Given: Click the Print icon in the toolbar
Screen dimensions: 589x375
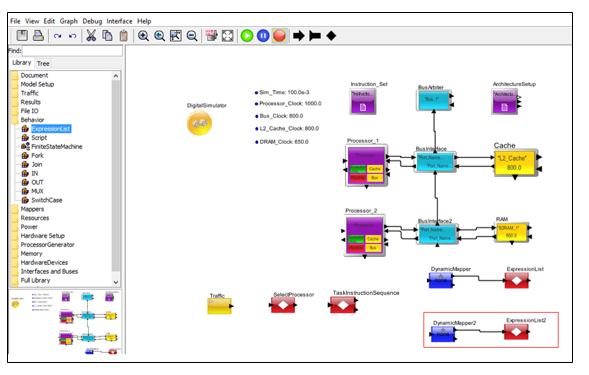Looking at the screenshot, I should click(38, 36).
